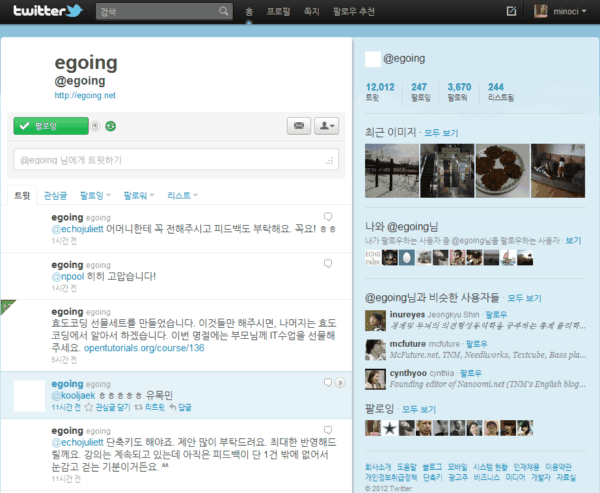Open the http://egoing.net link
This screenshot has width=600, height=493.
tap(85, 95)
